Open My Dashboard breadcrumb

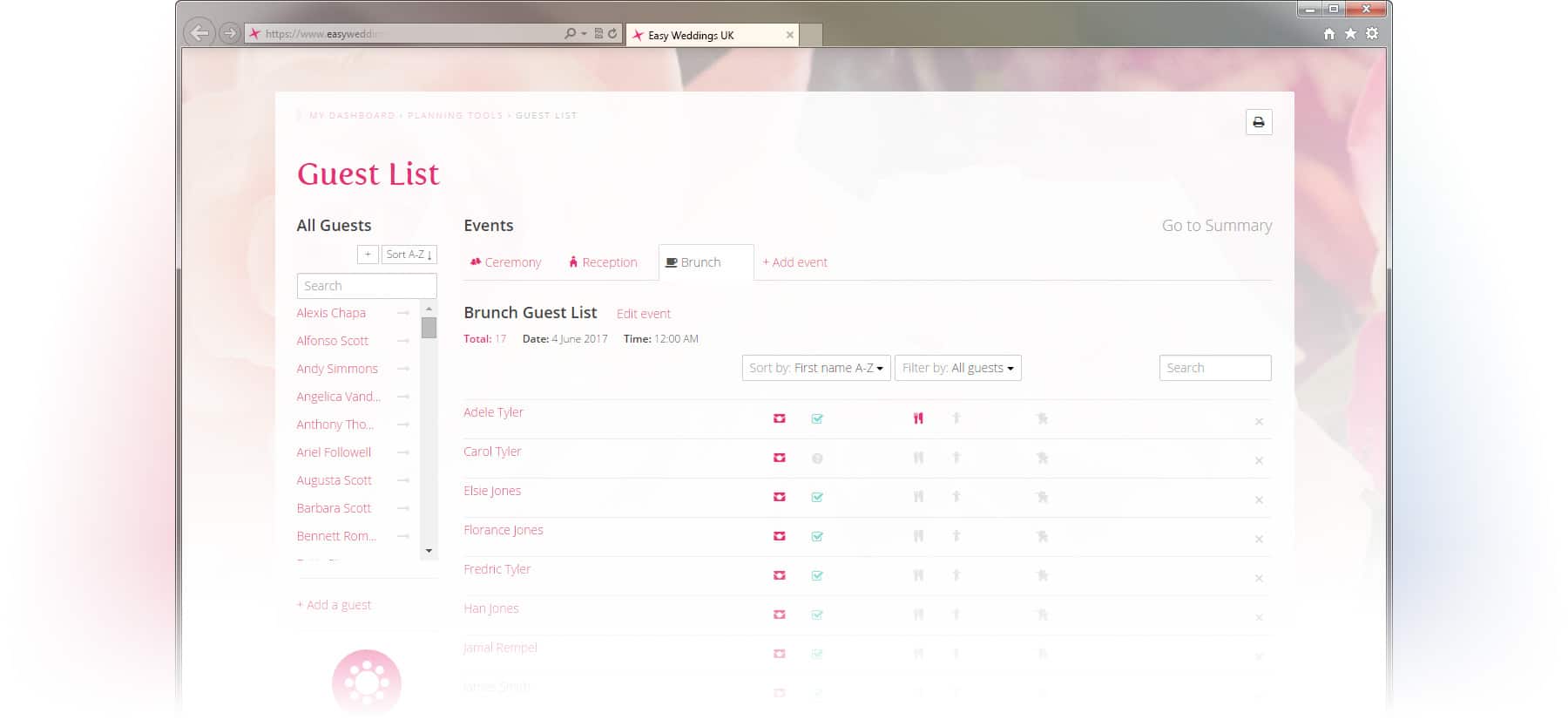point(352,115)
